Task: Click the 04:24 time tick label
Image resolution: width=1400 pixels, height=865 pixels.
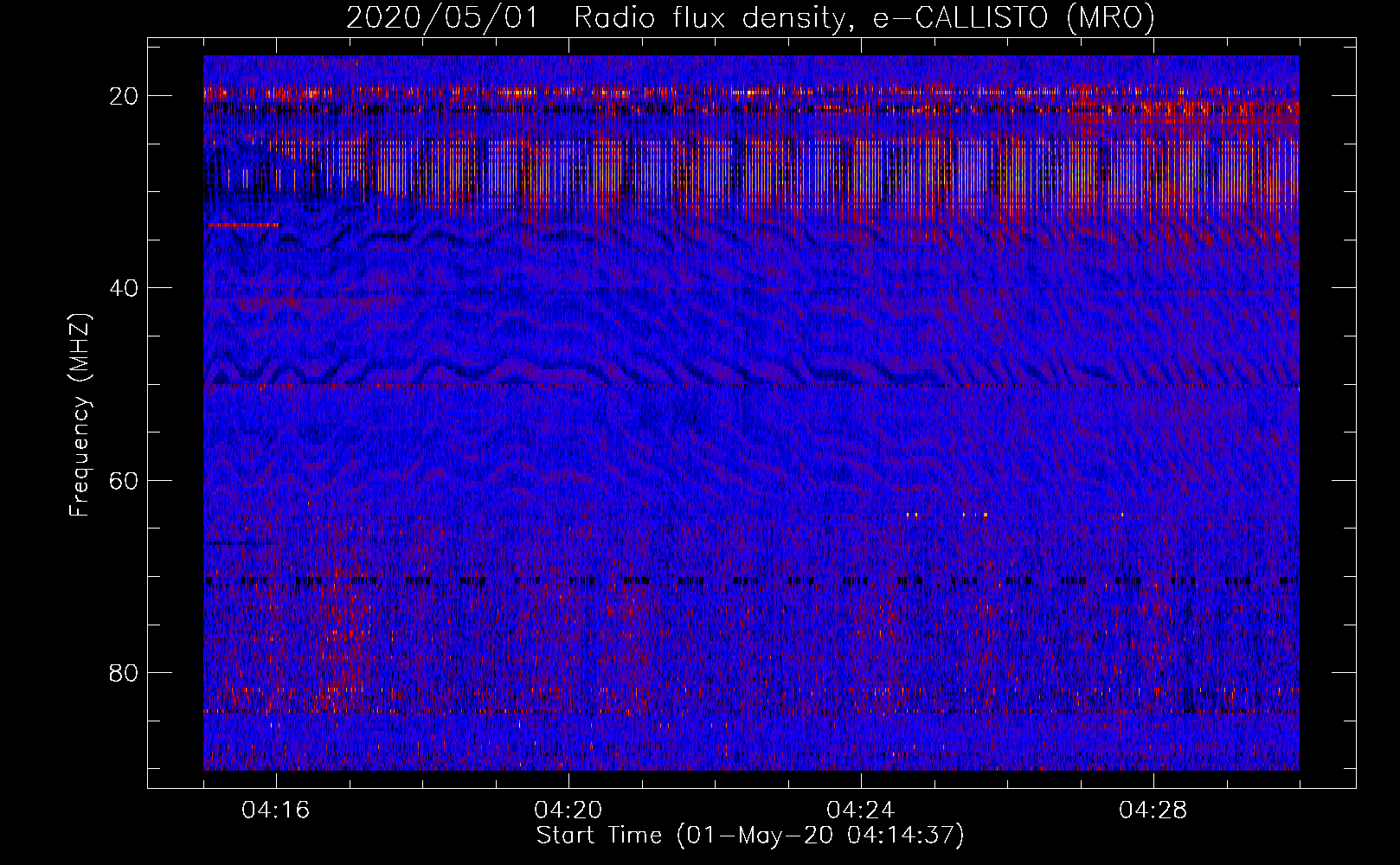Action: point(861,811)
